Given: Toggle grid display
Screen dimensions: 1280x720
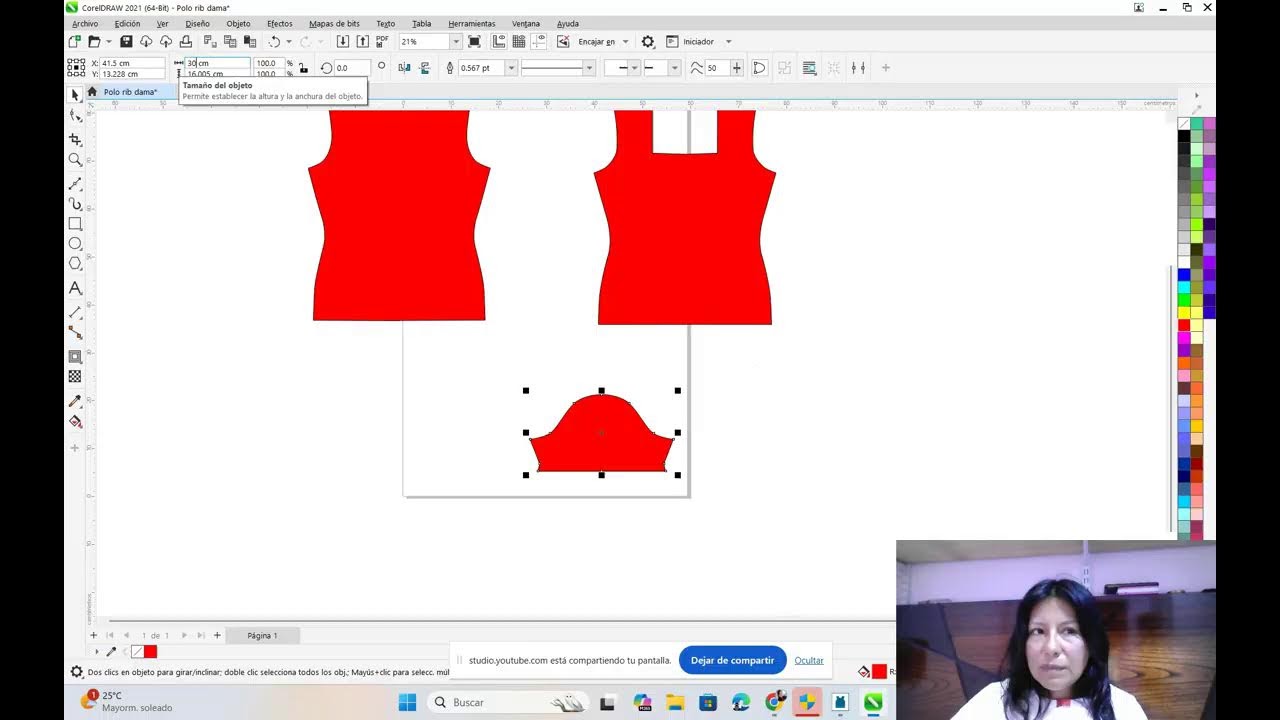Looking at the screenshot, I should [519, 41].
